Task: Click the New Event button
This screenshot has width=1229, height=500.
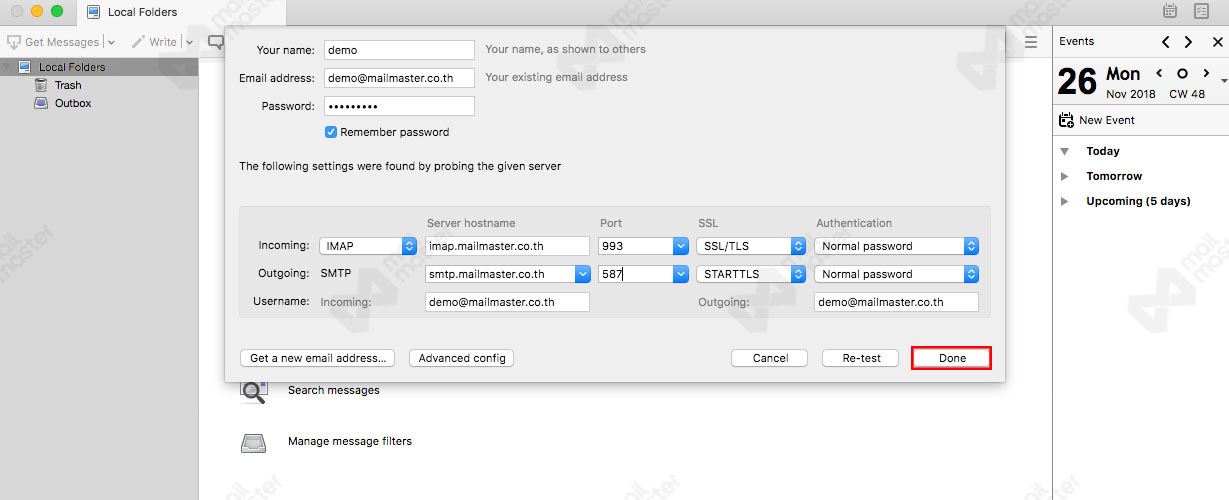Action: (x=1097, y=120)
